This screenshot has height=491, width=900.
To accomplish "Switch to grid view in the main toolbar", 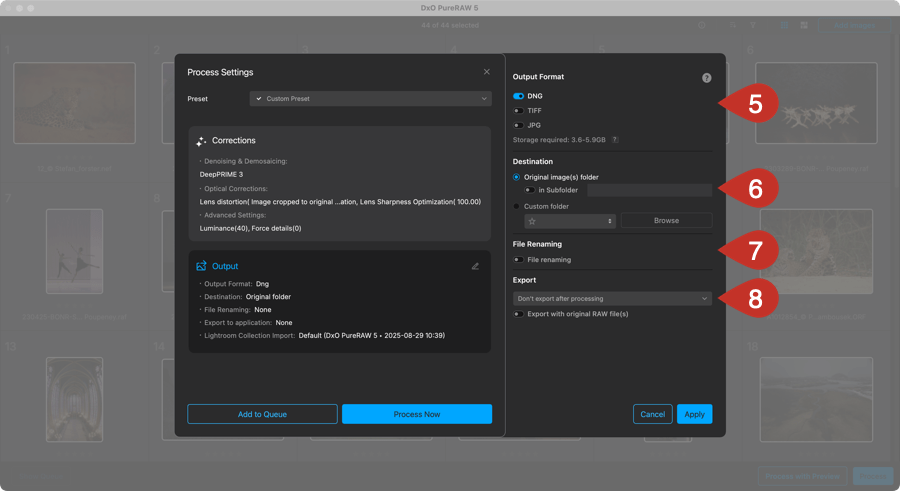I will (784, 25).
